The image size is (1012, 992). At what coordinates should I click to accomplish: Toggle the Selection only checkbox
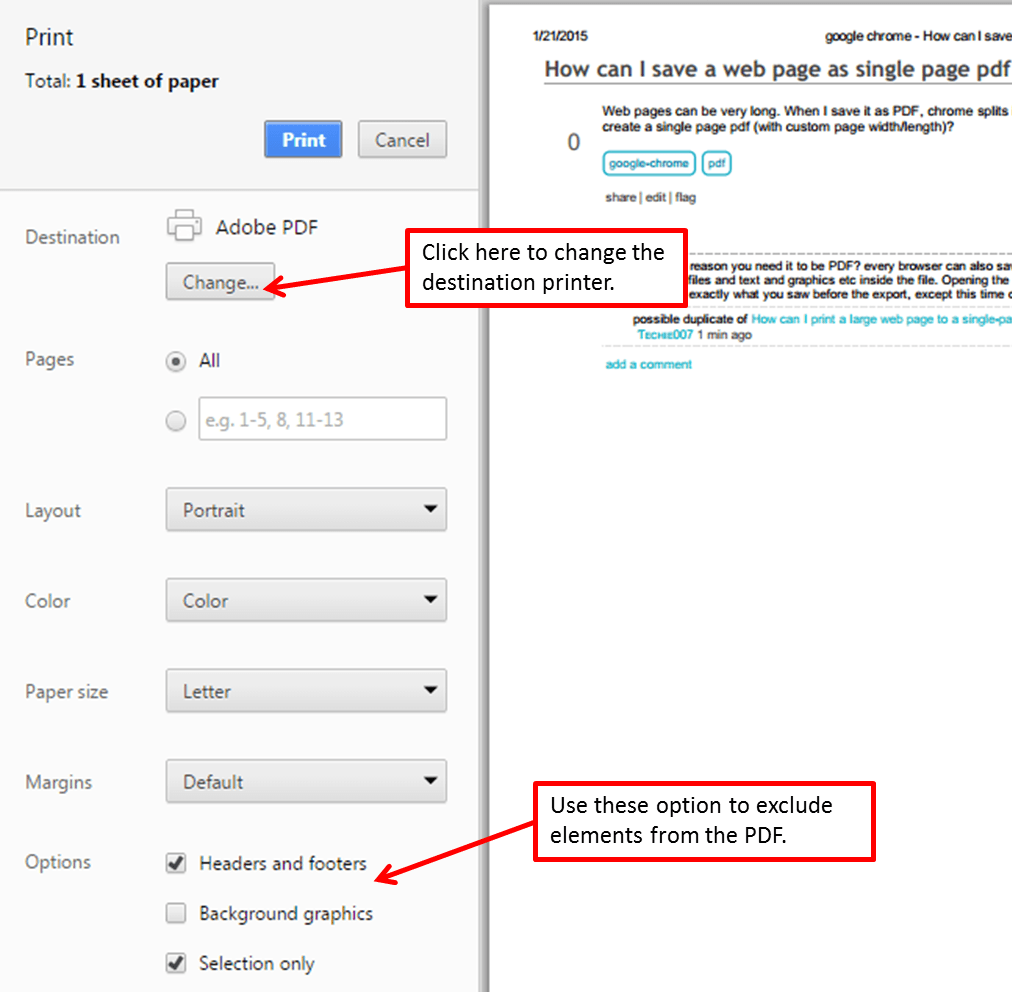point(177,963)
